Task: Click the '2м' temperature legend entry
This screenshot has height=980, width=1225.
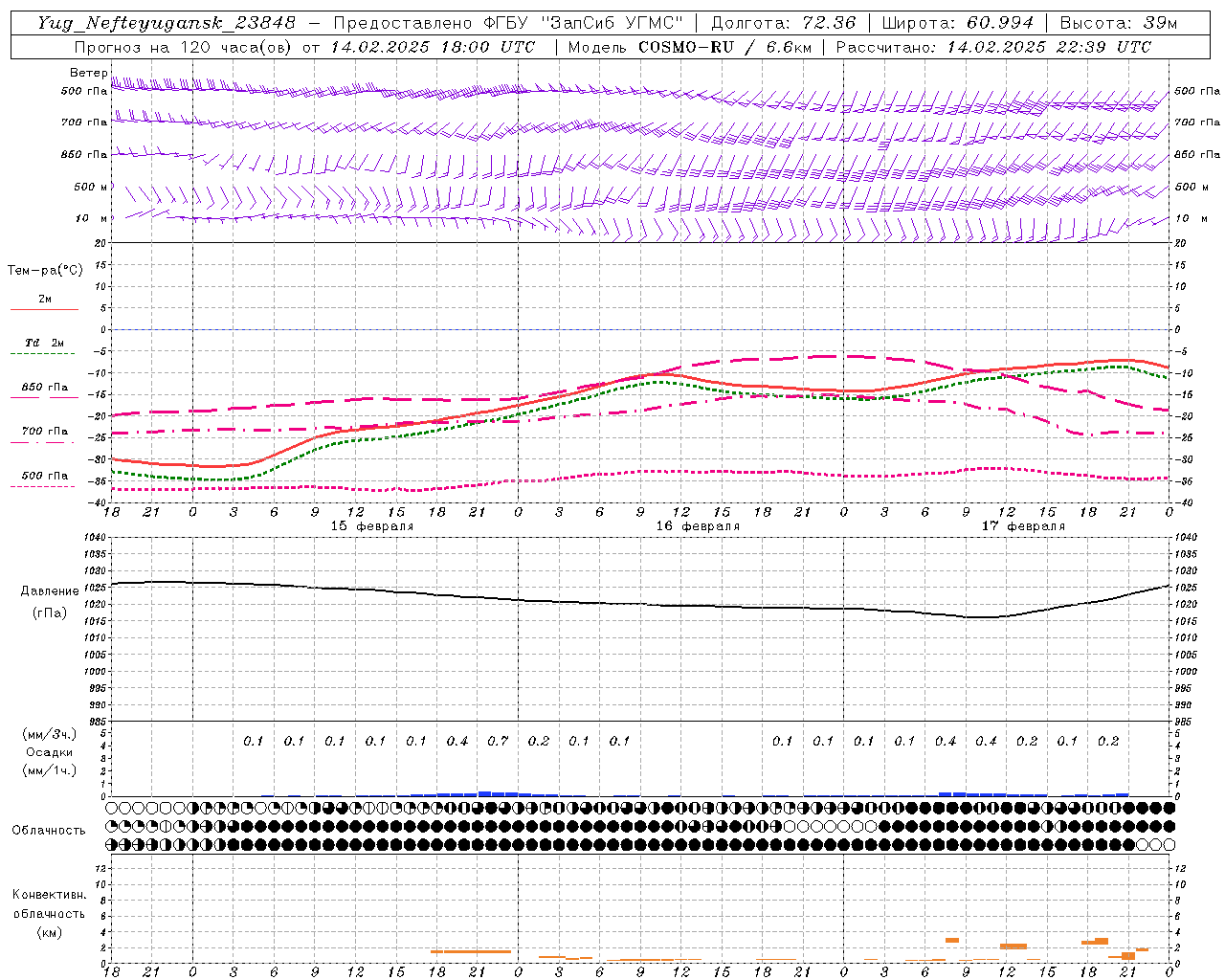Action: coord(45,299)
